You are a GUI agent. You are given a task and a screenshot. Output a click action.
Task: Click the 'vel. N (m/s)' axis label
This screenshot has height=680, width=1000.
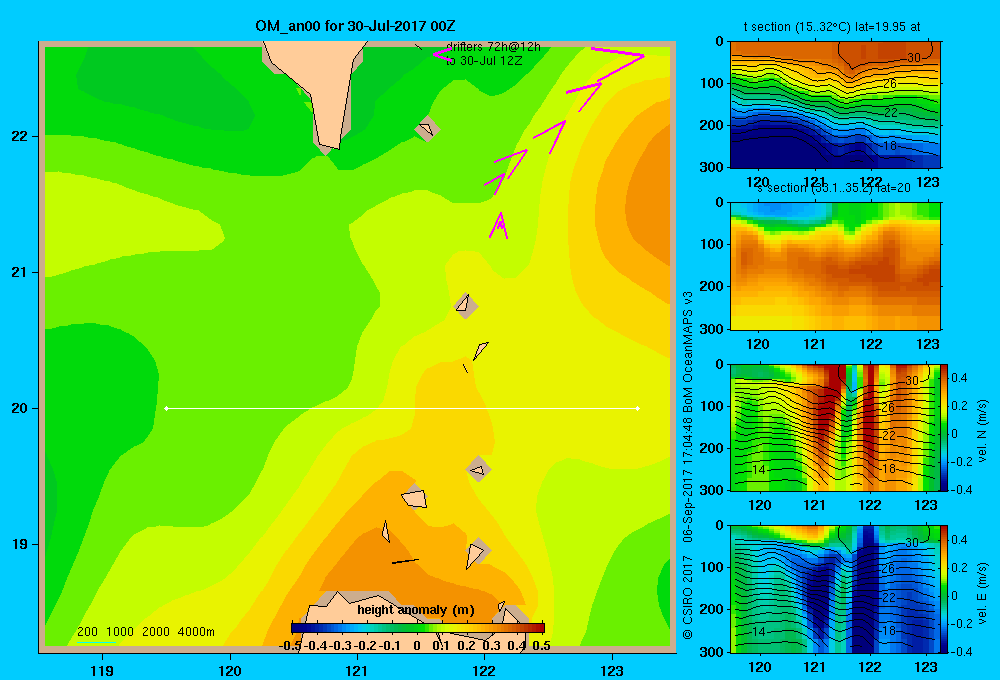(x=983, y=431)
